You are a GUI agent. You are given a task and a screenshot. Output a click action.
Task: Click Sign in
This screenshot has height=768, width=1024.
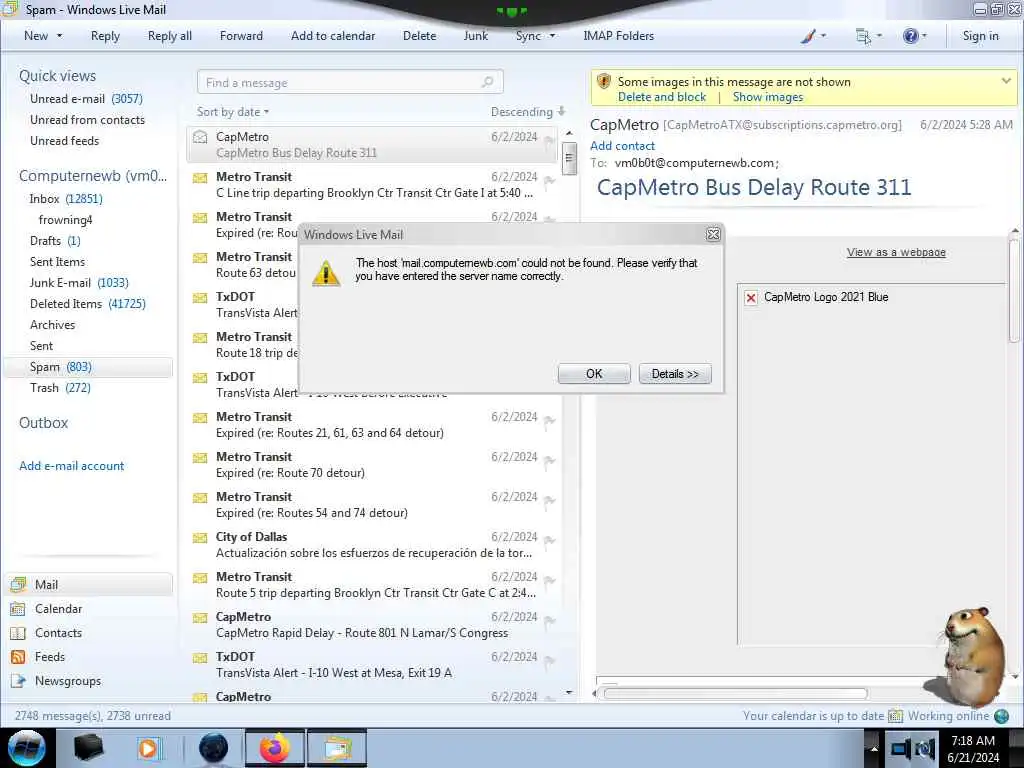pyautogui.click(x=980, y=36)
